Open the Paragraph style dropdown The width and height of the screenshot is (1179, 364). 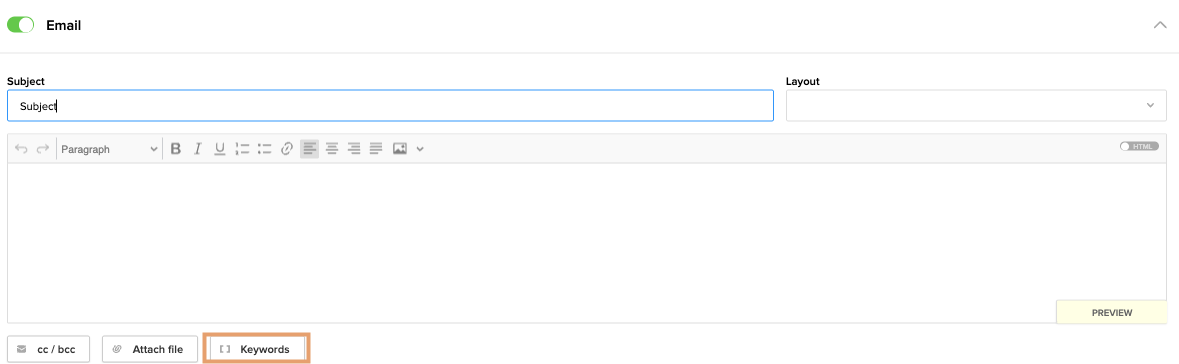coord(110,149)
